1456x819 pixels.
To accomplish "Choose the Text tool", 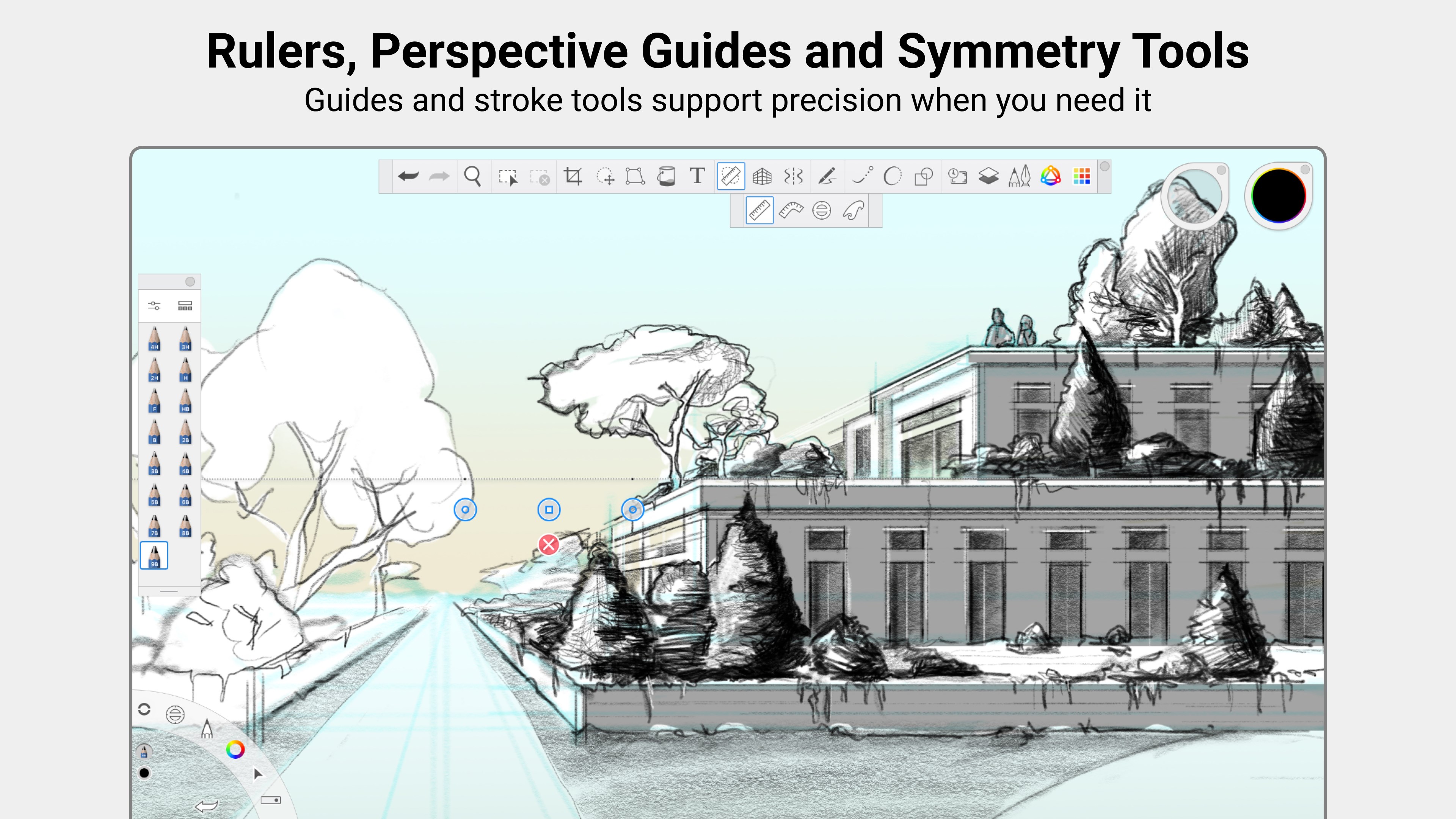I will coord(698,176).
